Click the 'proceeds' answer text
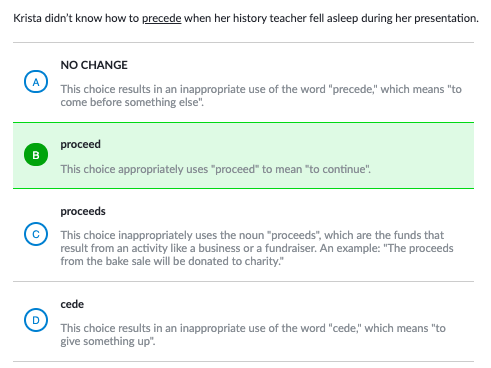The height and width of the screenshot is (368, 491). (83, 211)
